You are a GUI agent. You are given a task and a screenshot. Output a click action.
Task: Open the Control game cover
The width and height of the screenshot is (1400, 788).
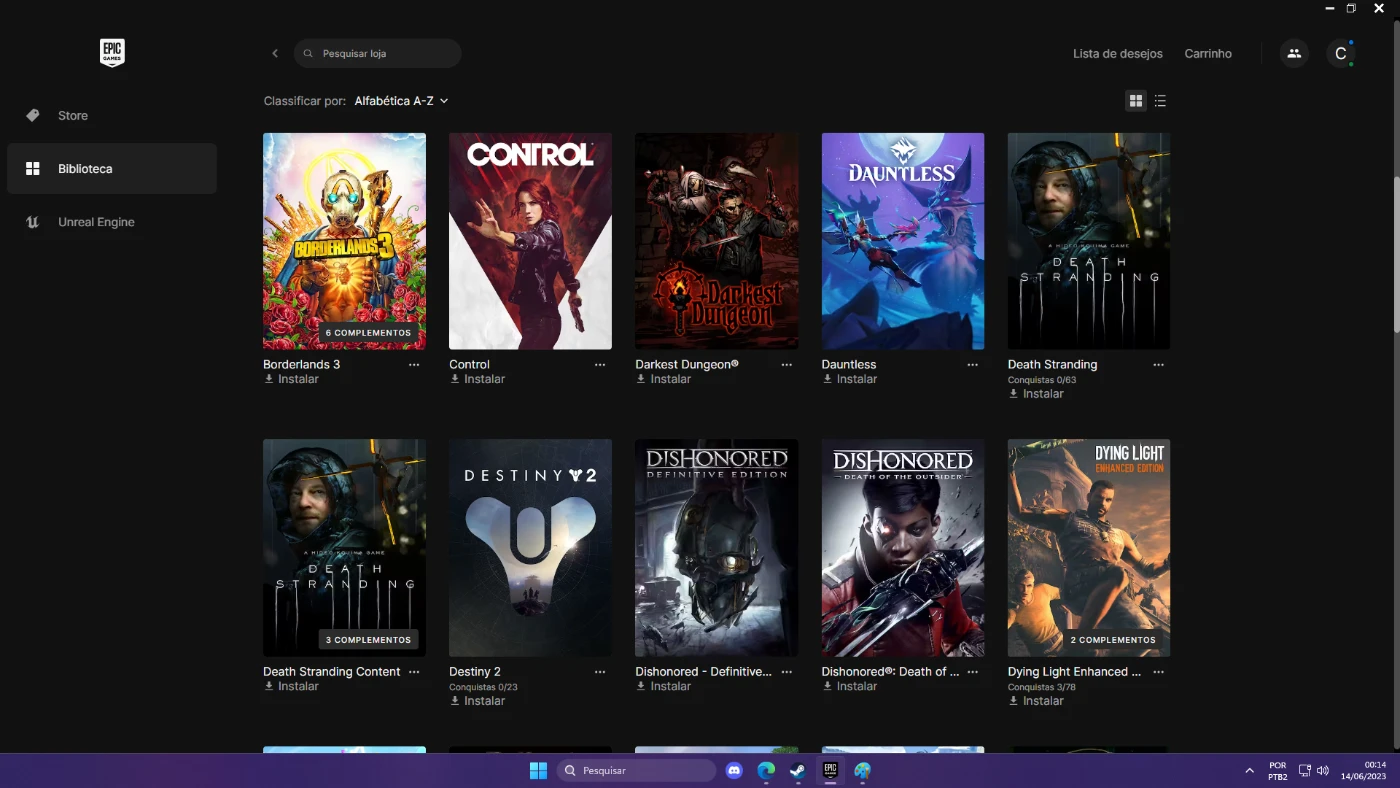(x=530, y=241)
